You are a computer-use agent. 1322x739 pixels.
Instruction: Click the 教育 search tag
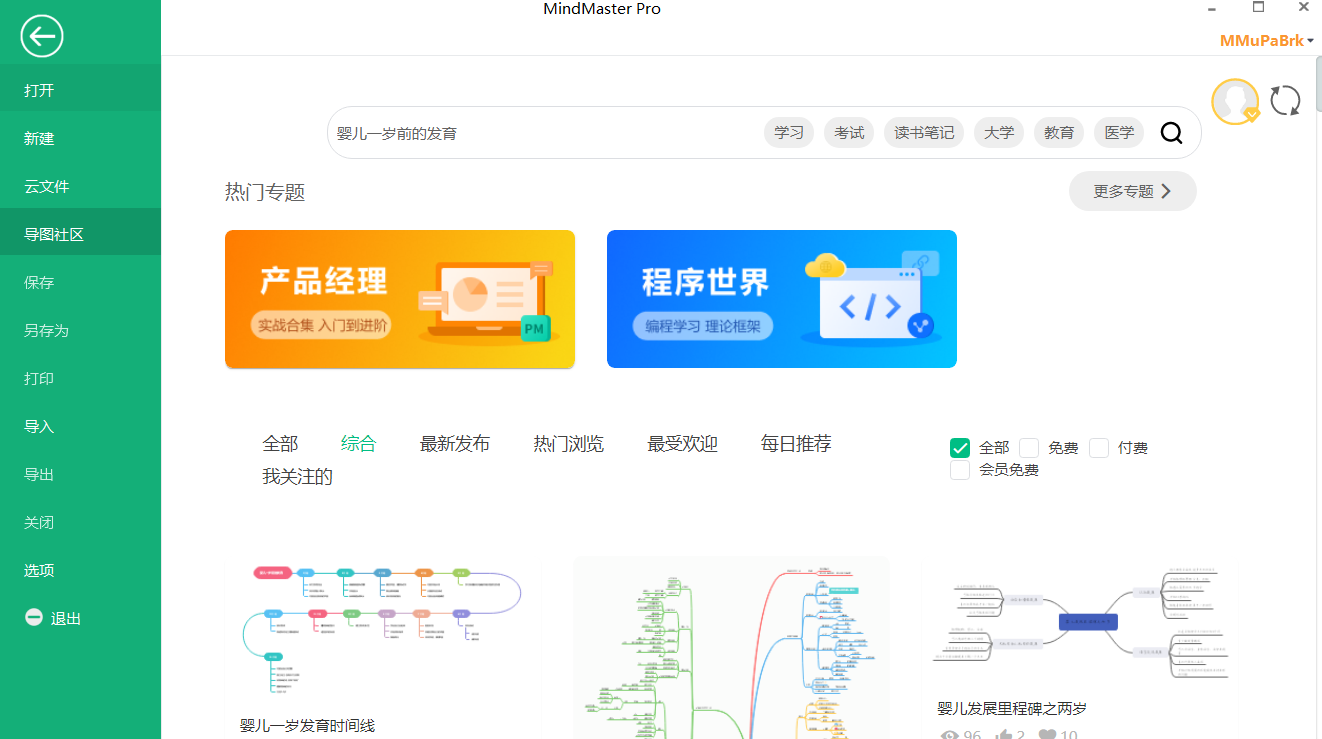(1059, 132)
